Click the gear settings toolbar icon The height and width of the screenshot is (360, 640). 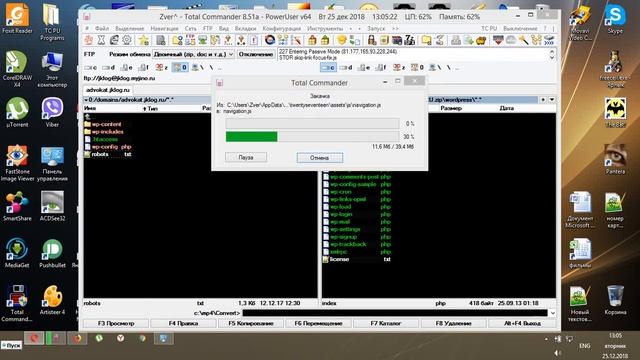(x=127, y=40)
